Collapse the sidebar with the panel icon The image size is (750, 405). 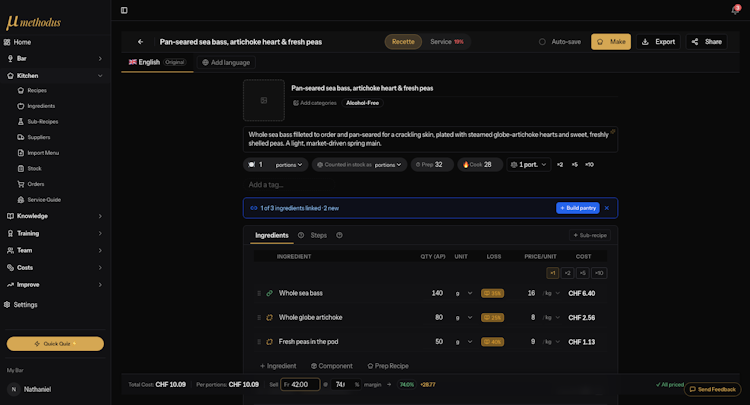coord(124,10)
